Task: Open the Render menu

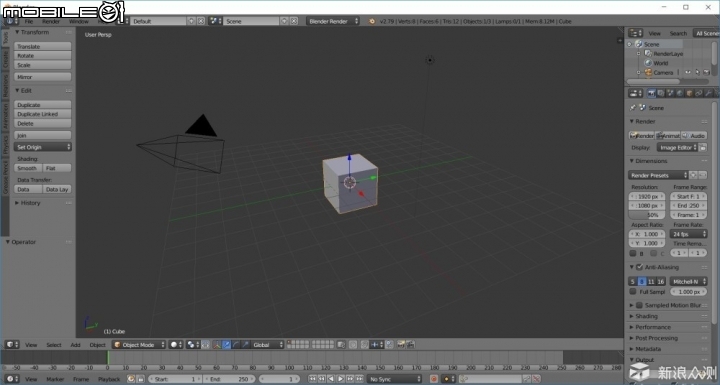Action: click(51, 22)
